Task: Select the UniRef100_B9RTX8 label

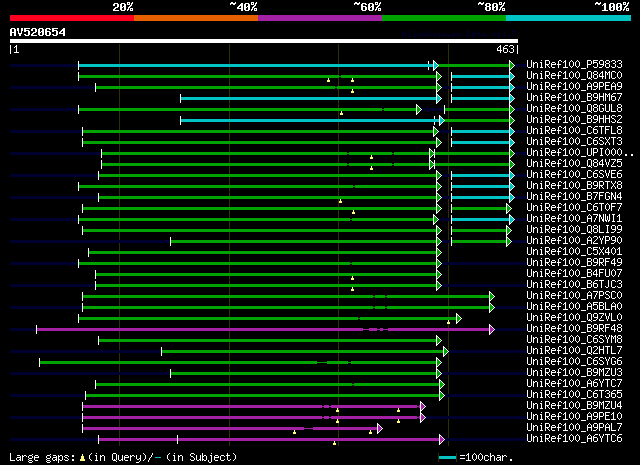Action: click(x=574, y=185)
